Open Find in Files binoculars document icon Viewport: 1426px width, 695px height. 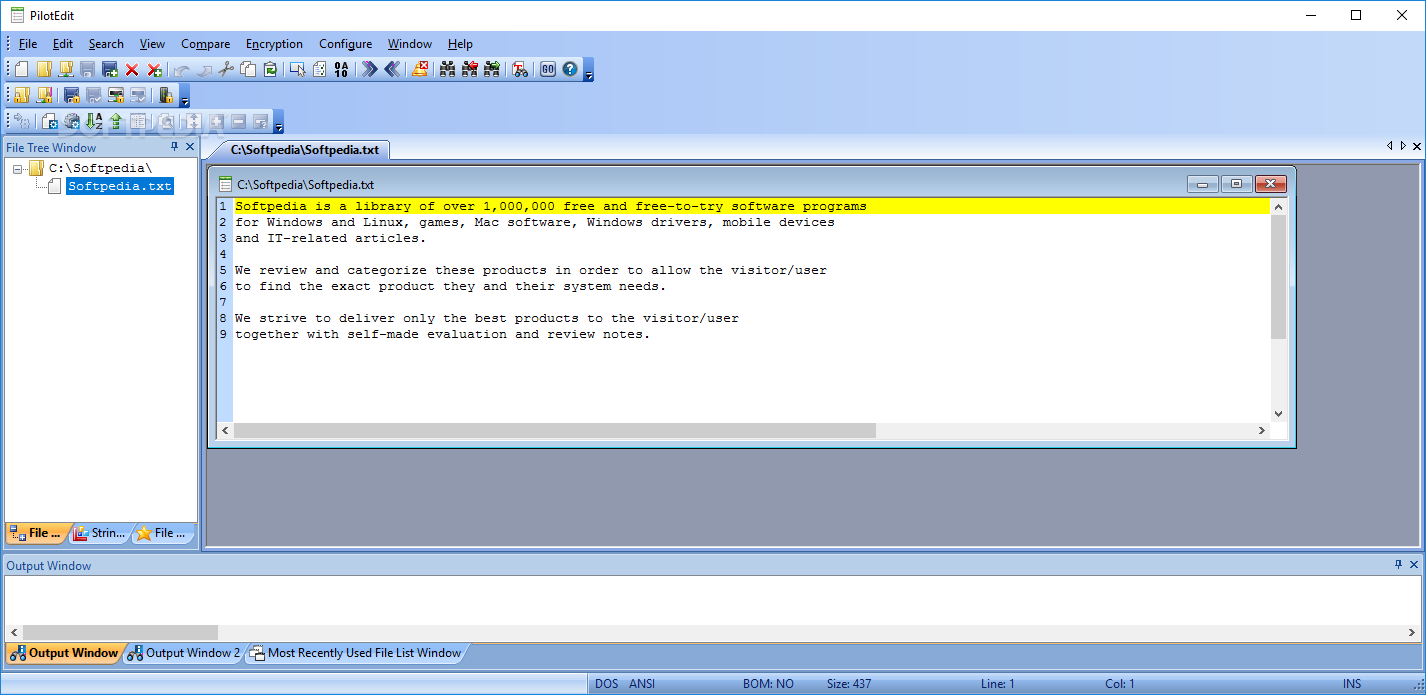520,69
